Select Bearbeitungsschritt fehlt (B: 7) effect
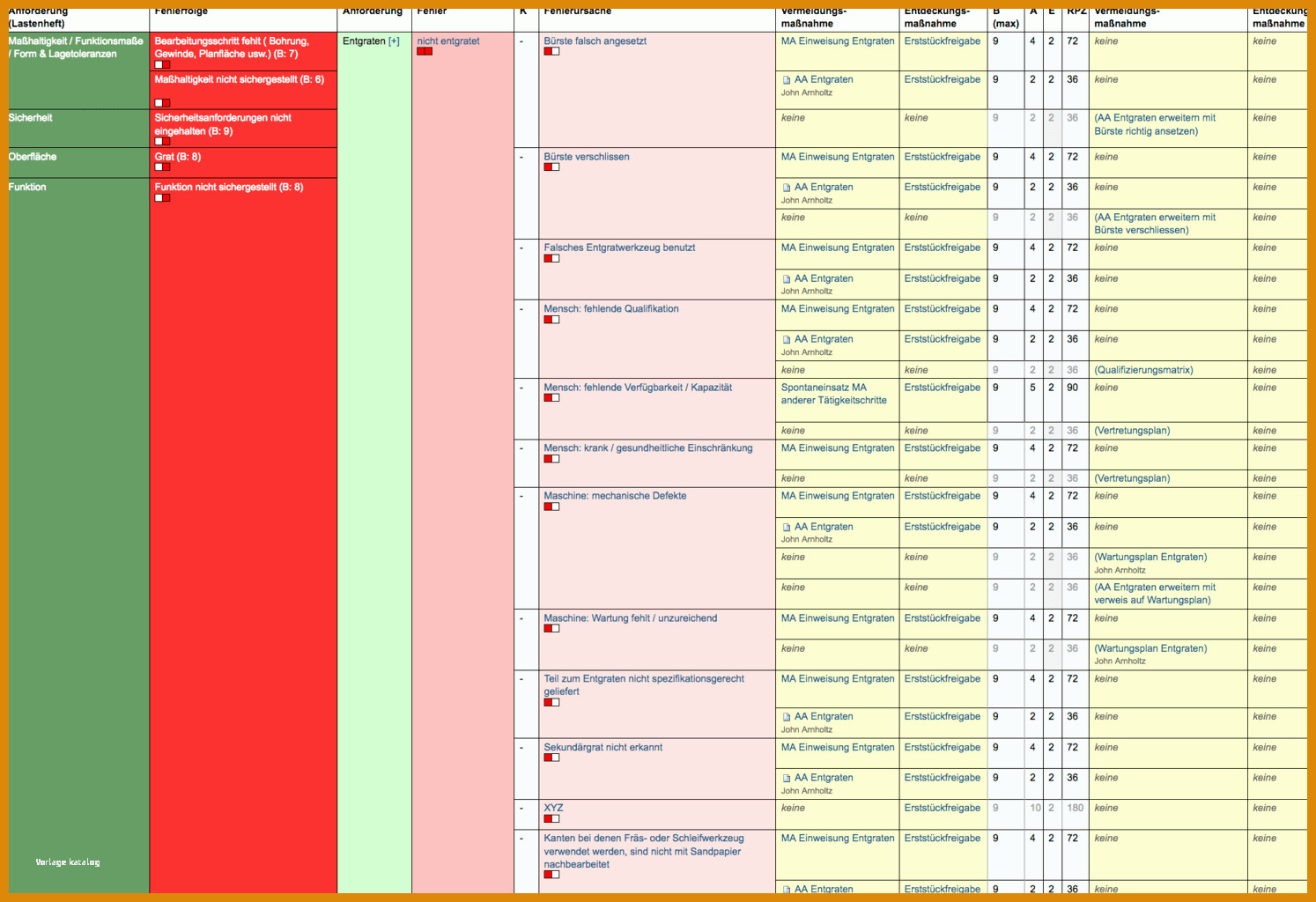1316x902 pixels. click(243, 52)
